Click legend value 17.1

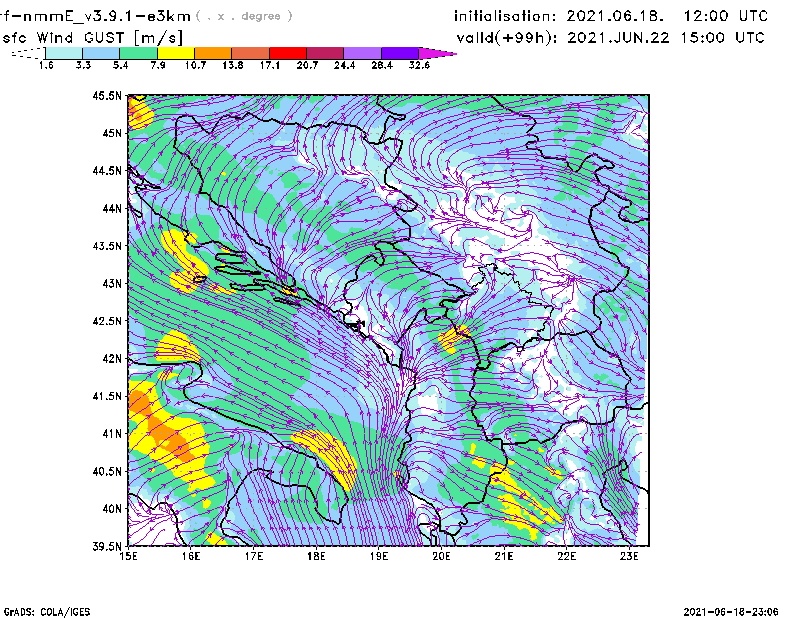(x=270, y=65)
